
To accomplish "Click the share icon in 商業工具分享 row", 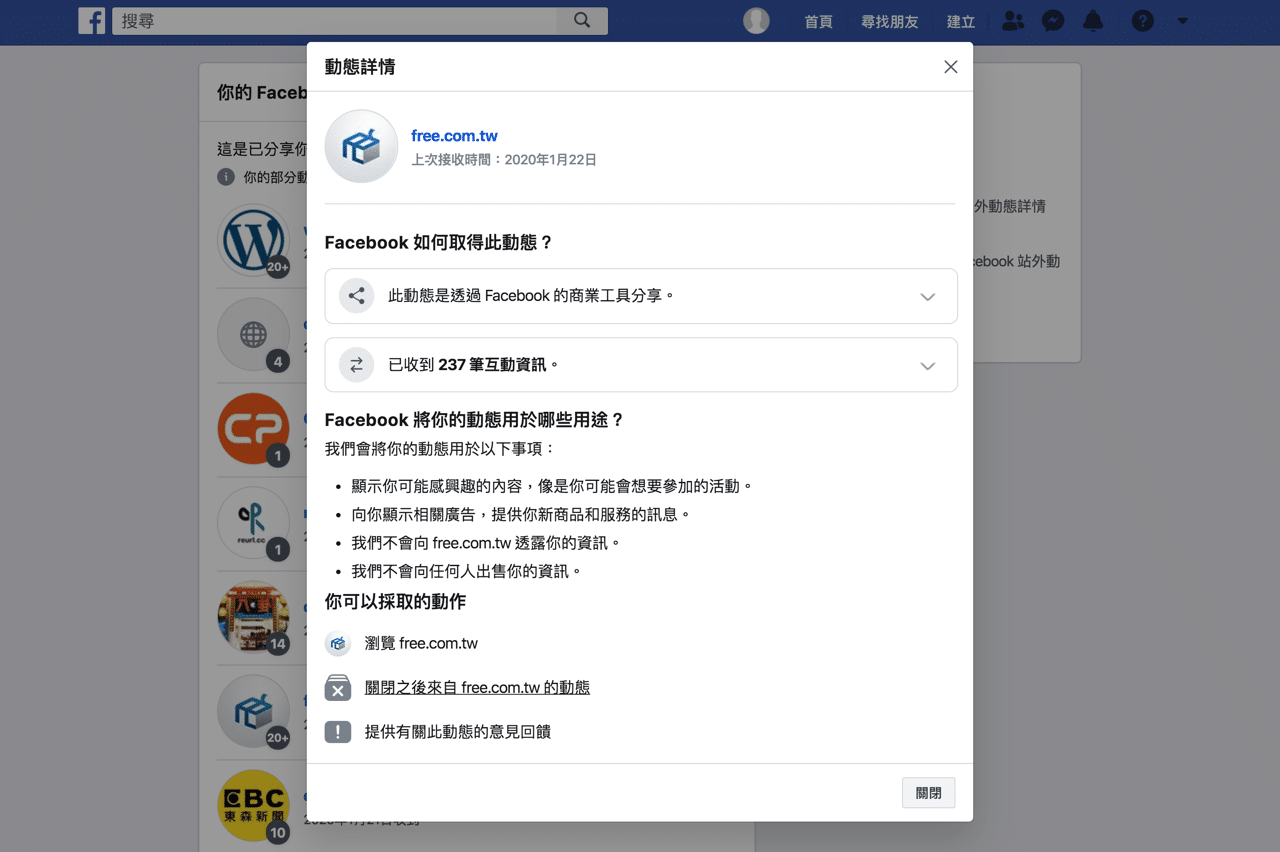I will click(x=356, y=296).
